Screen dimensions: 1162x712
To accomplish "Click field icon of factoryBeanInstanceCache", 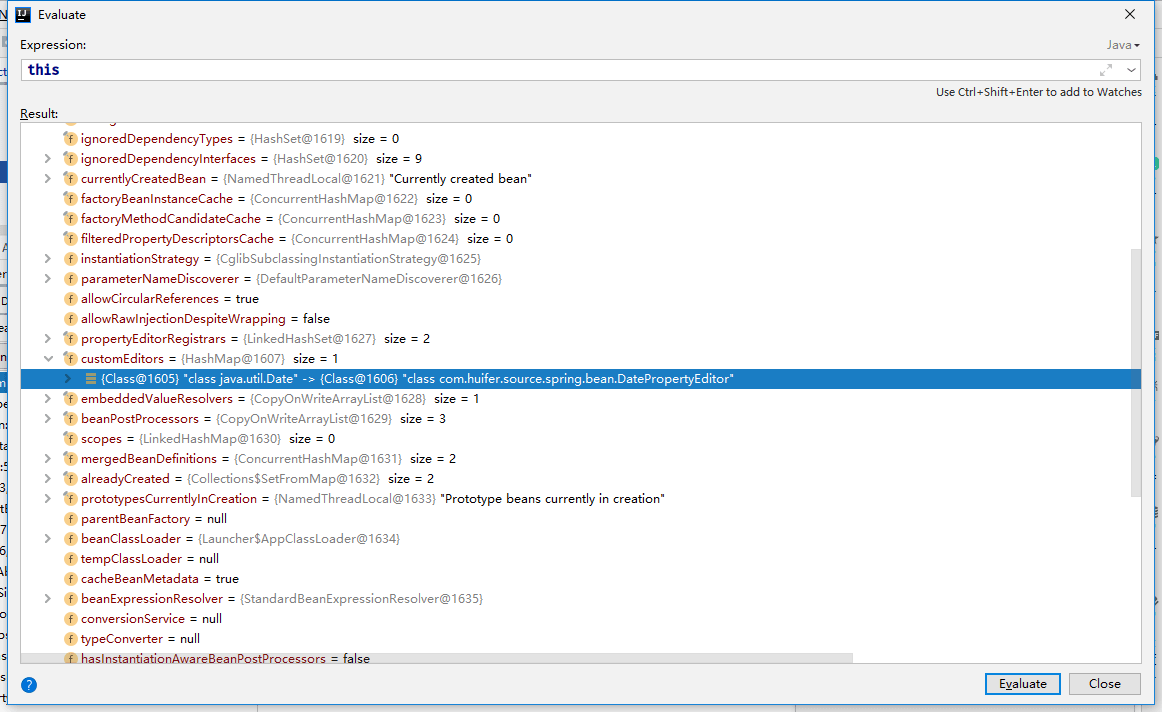I will (x=70, y=199).
